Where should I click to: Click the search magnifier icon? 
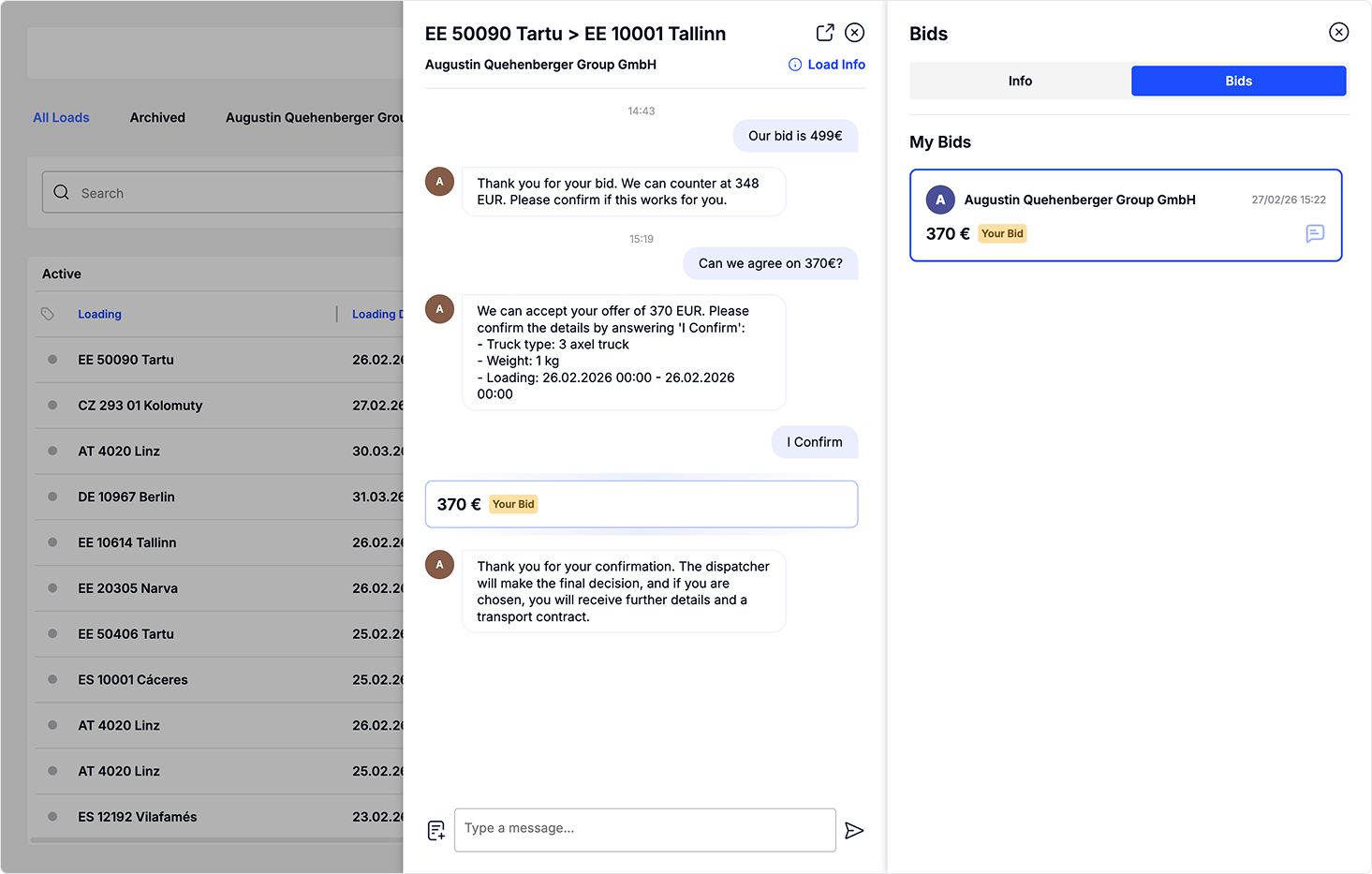click(x=62, y=193)
